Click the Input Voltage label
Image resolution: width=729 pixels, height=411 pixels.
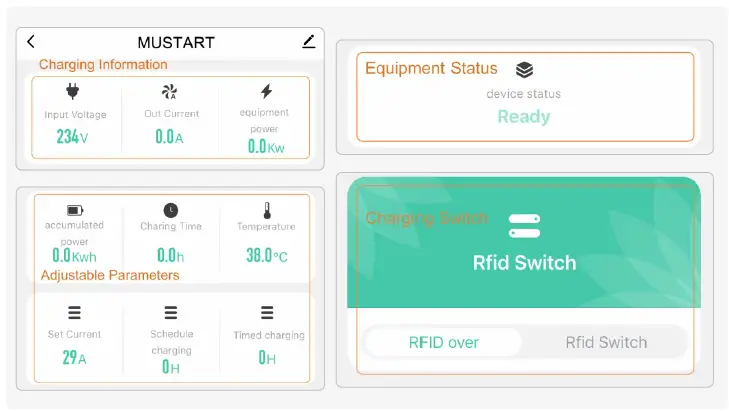tap(75, 115)
